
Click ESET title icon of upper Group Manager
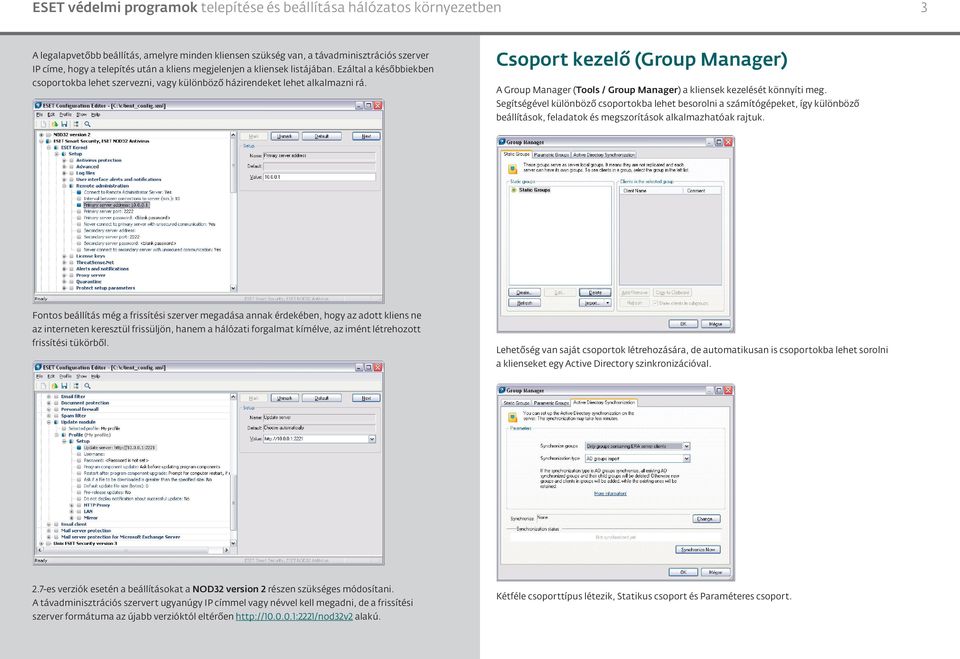(502, 141)
